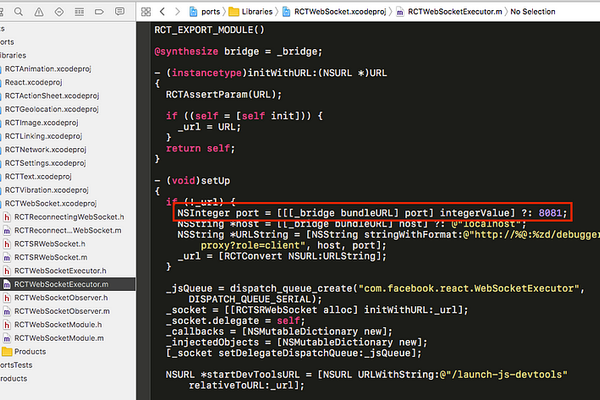Select the highlighted RCTWebSocketExecutor.m file
The image size is (600, 400).
[x=61, y=284]
